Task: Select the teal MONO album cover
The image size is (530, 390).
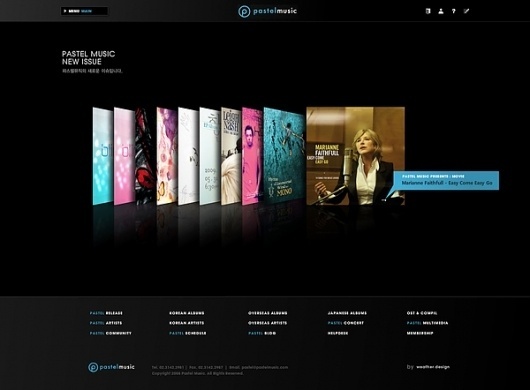Action: [284, 155]
